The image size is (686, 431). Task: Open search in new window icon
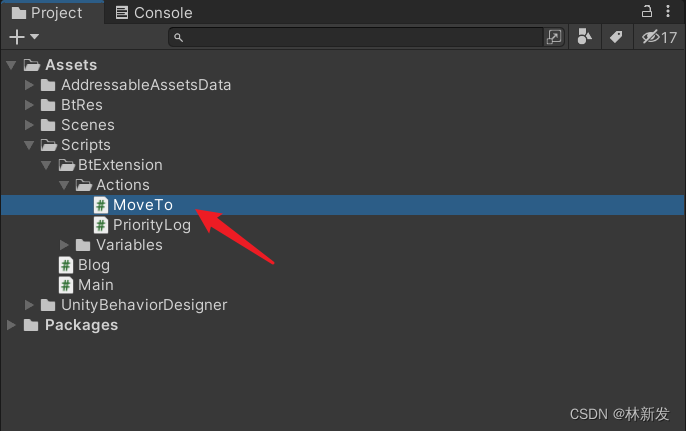pos(554,37)
